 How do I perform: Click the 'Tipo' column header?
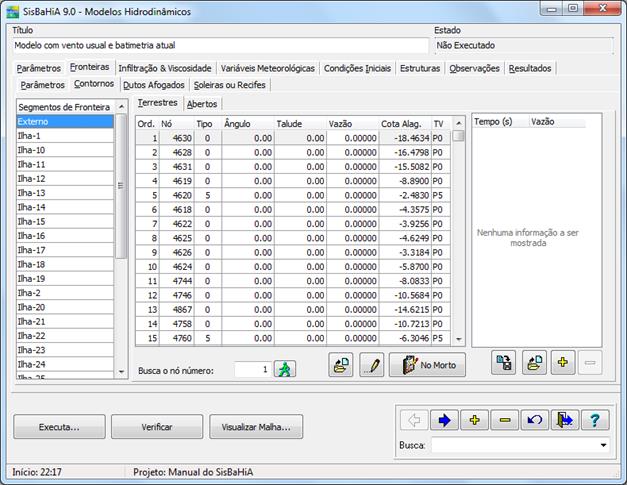click(208, 124)
